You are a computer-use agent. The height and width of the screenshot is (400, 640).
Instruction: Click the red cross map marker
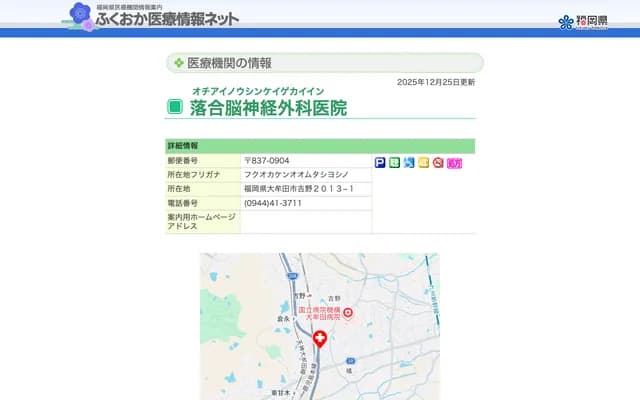[320, 340]
